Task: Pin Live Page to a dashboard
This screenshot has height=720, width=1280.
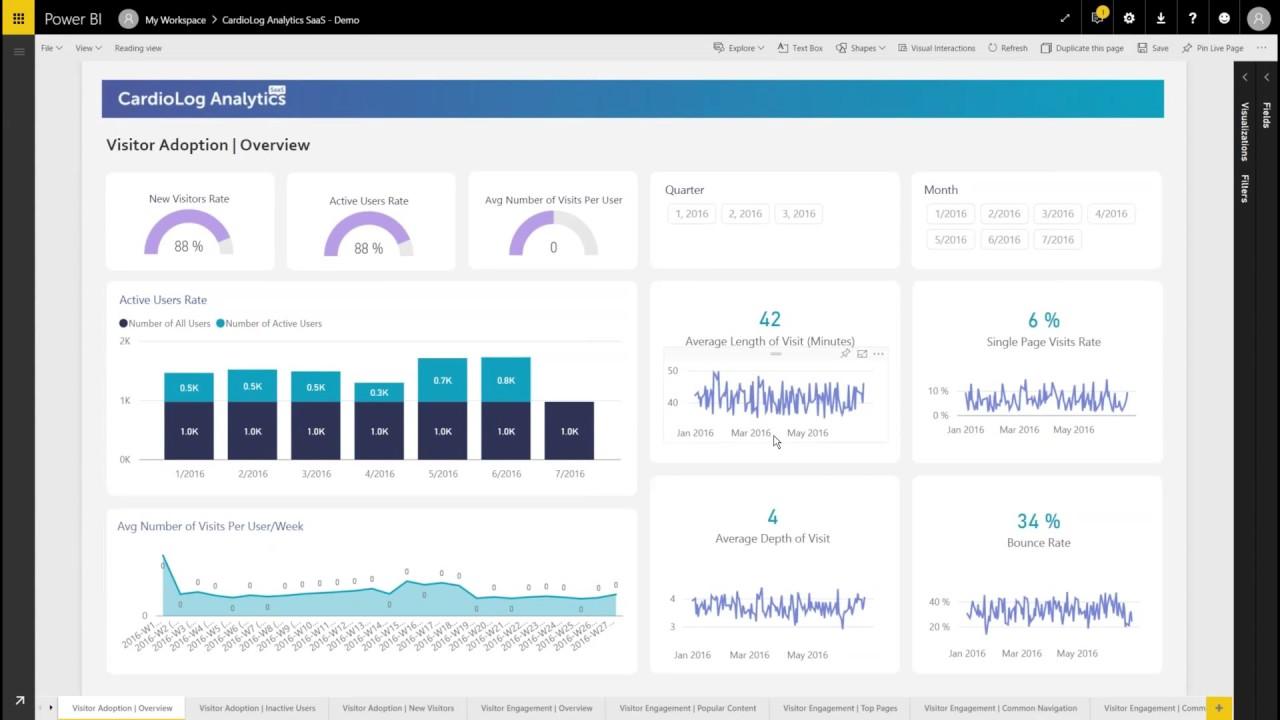Action: tap(1213, 47)
